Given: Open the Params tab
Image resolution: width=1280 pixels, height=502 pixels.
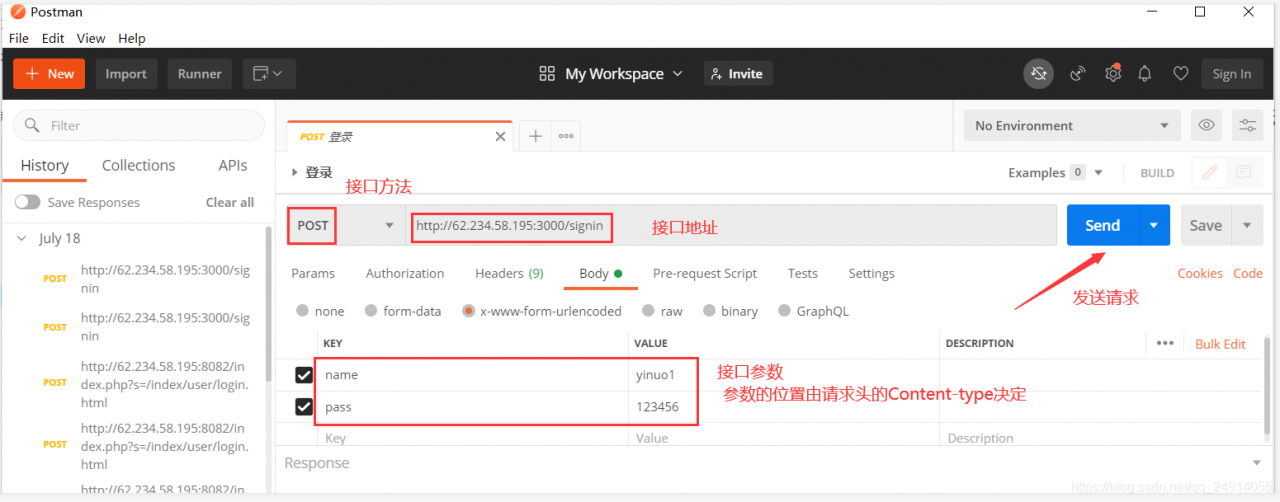Looking at the screenshot, I should pyautogui.click(x=313, y=273).
